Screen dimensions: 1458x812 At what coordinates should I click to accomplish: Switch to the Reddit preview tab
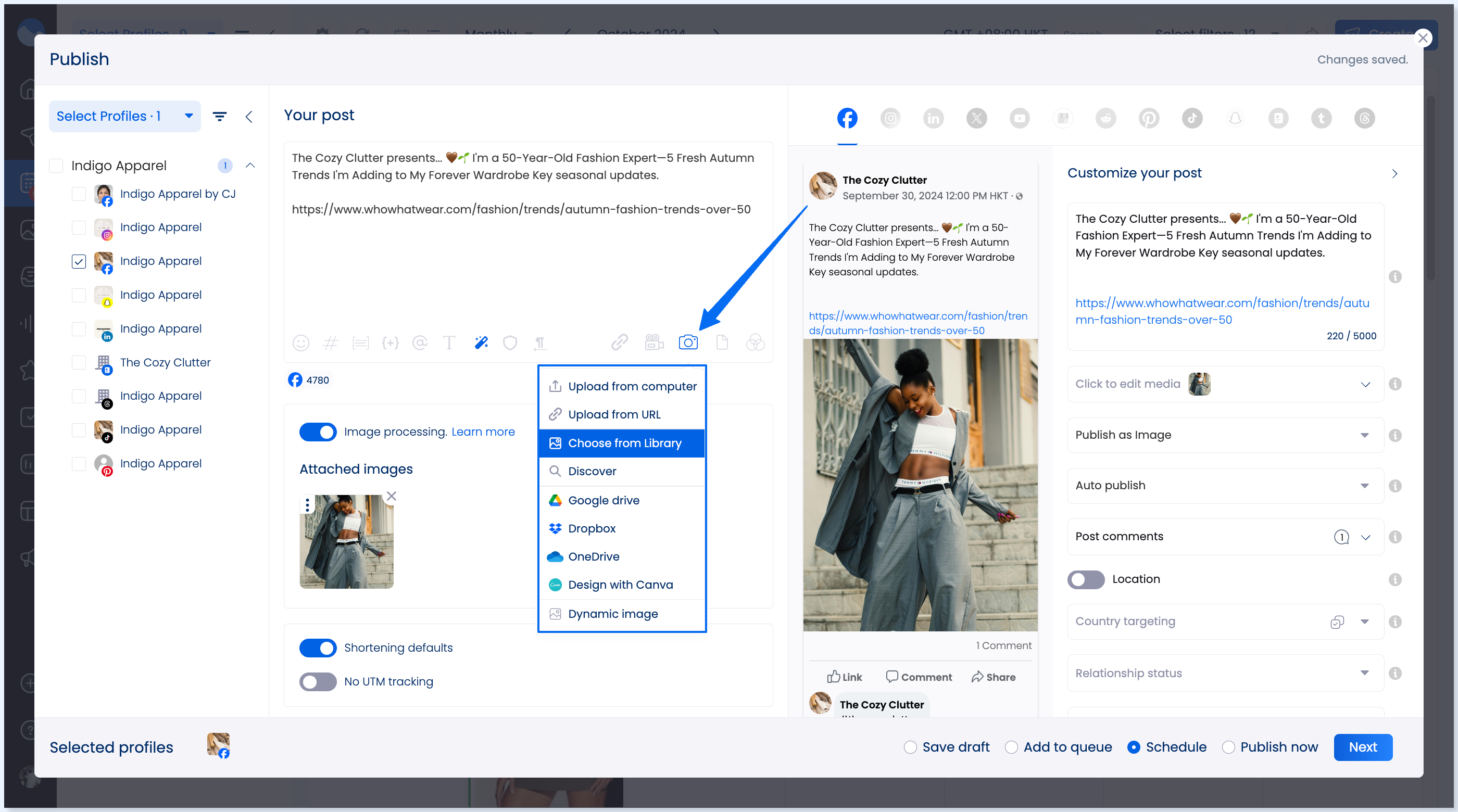coord(1105,118)
